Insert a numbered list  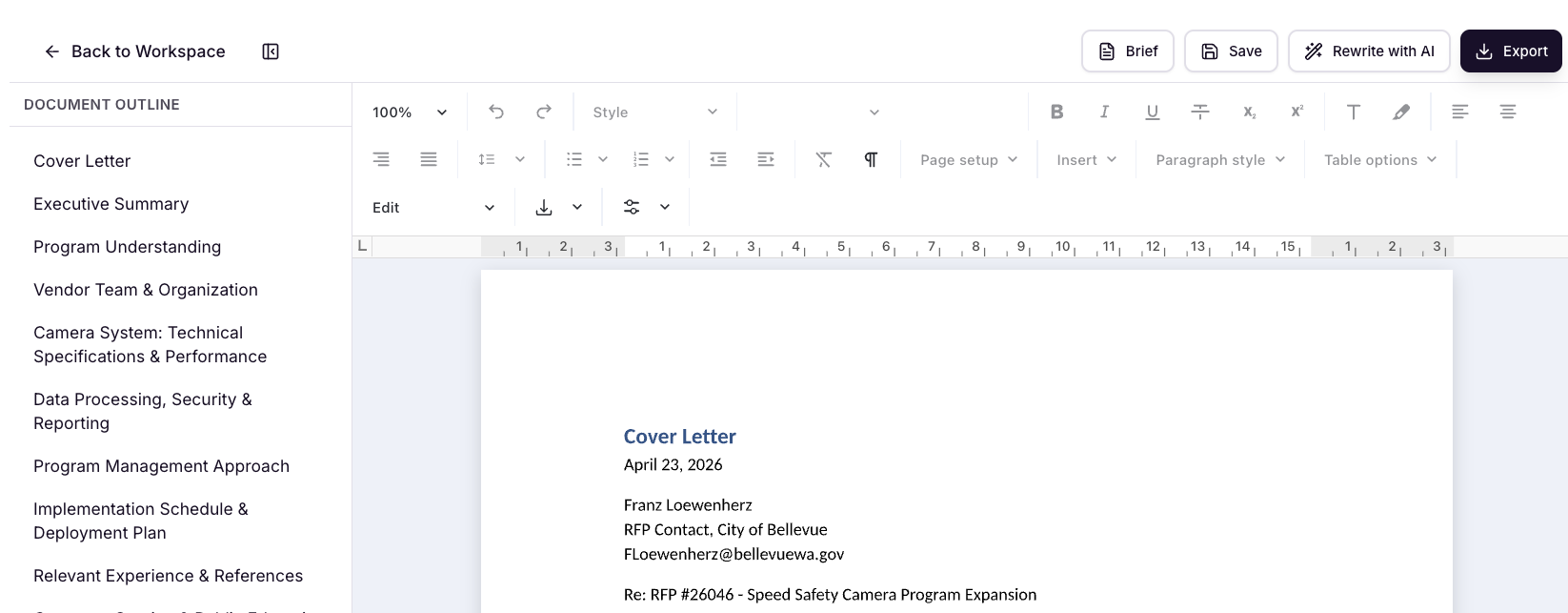point(641,159)
